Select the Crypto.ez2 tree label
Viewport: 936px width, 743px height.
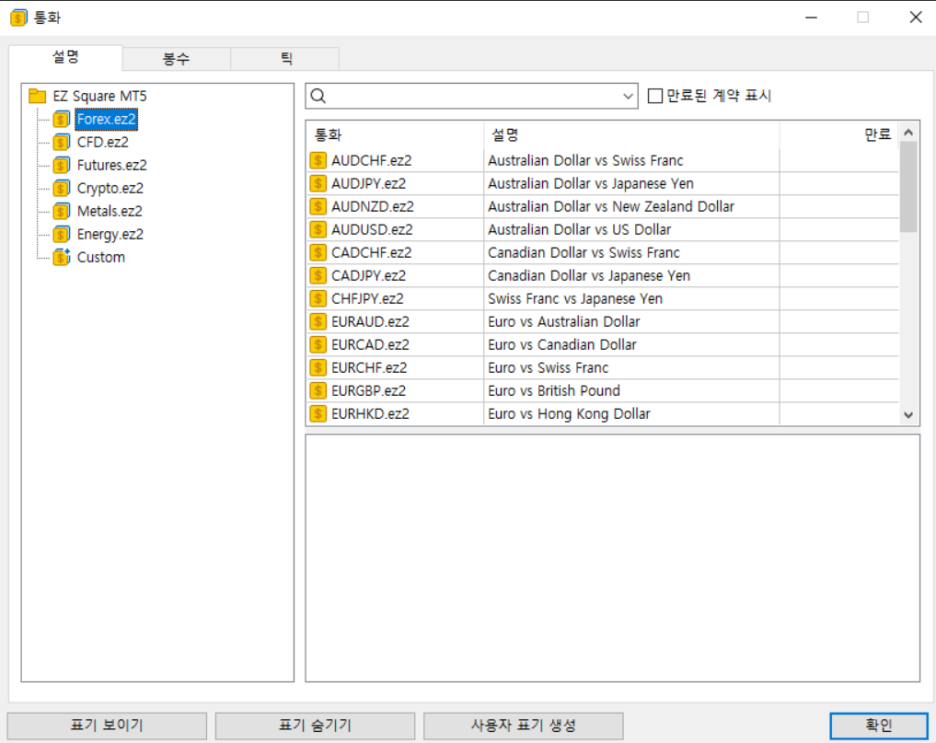coord(110,189)
